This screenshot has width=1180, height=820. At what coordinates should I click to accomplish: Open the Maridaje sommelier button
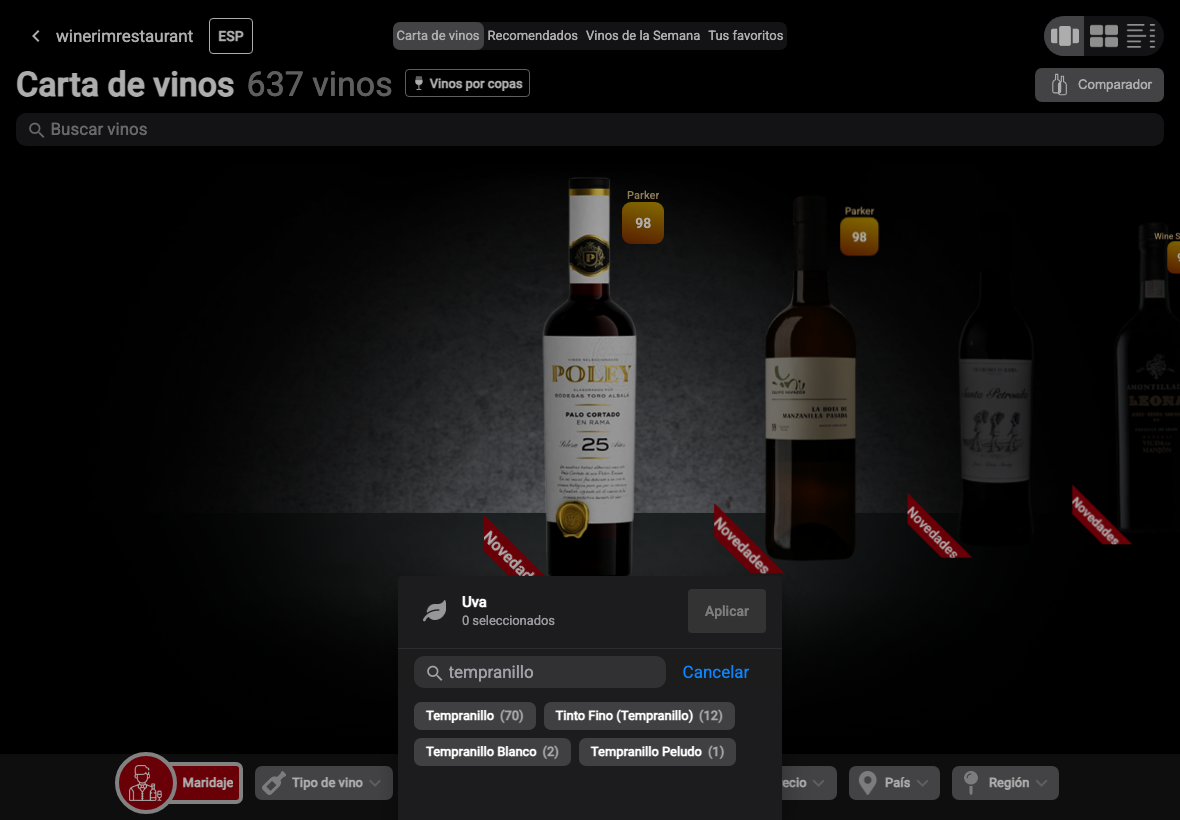point(179,783)
